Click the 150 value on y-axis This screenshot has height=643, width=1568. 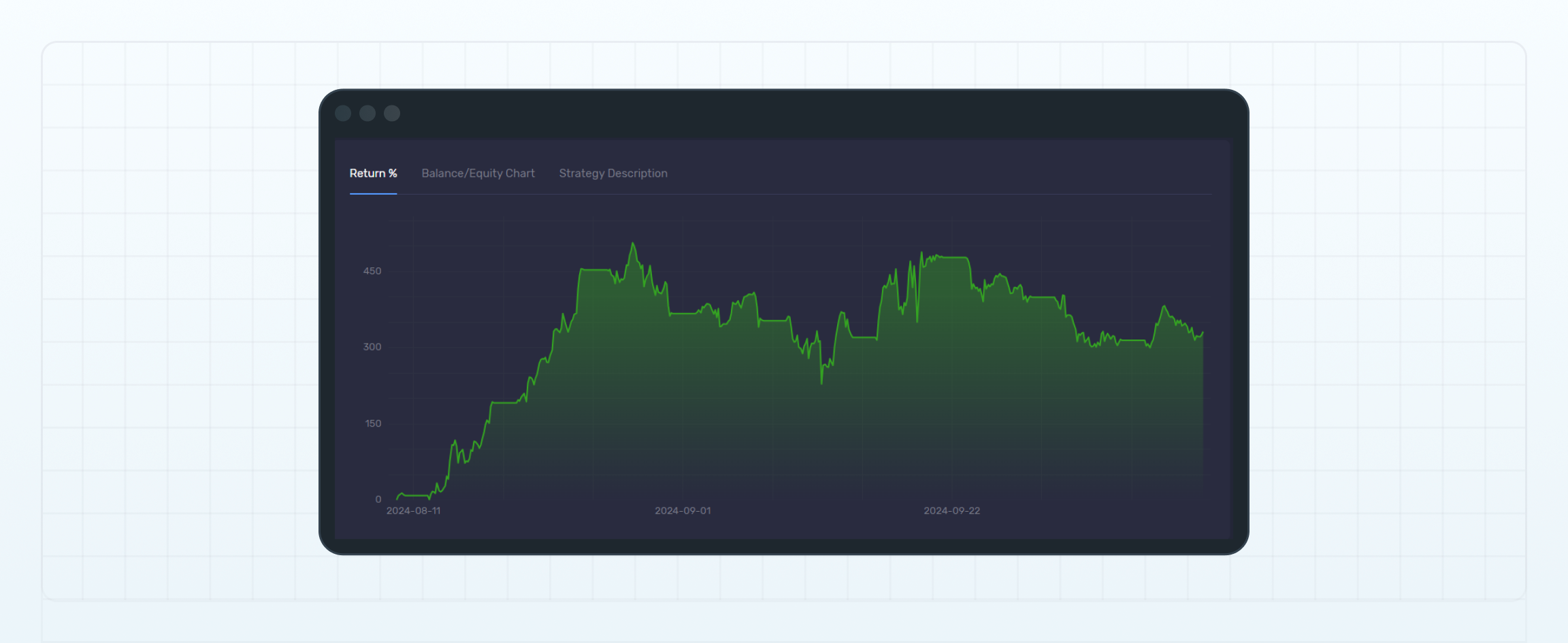(x=372, y=423)
